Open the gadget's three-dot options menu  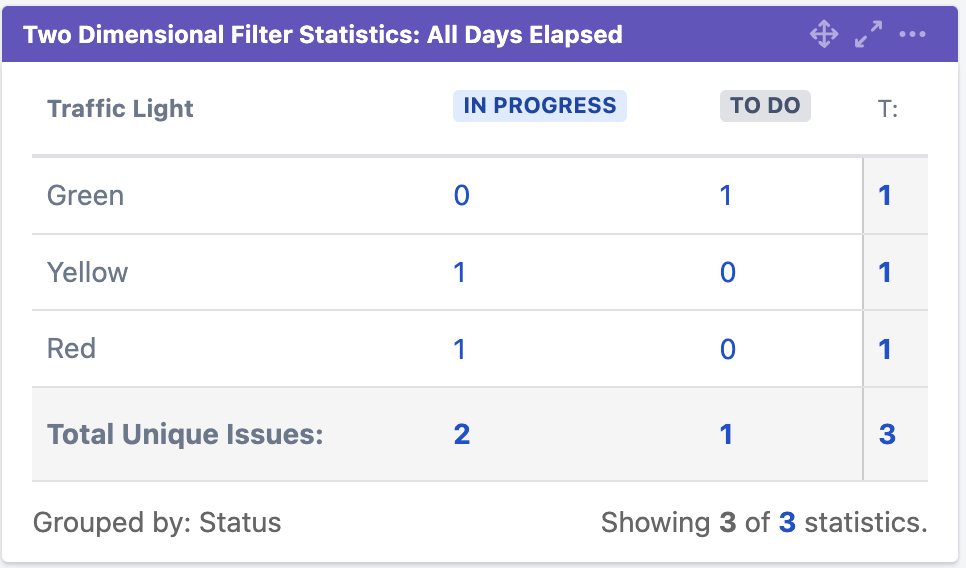point(912,35)
